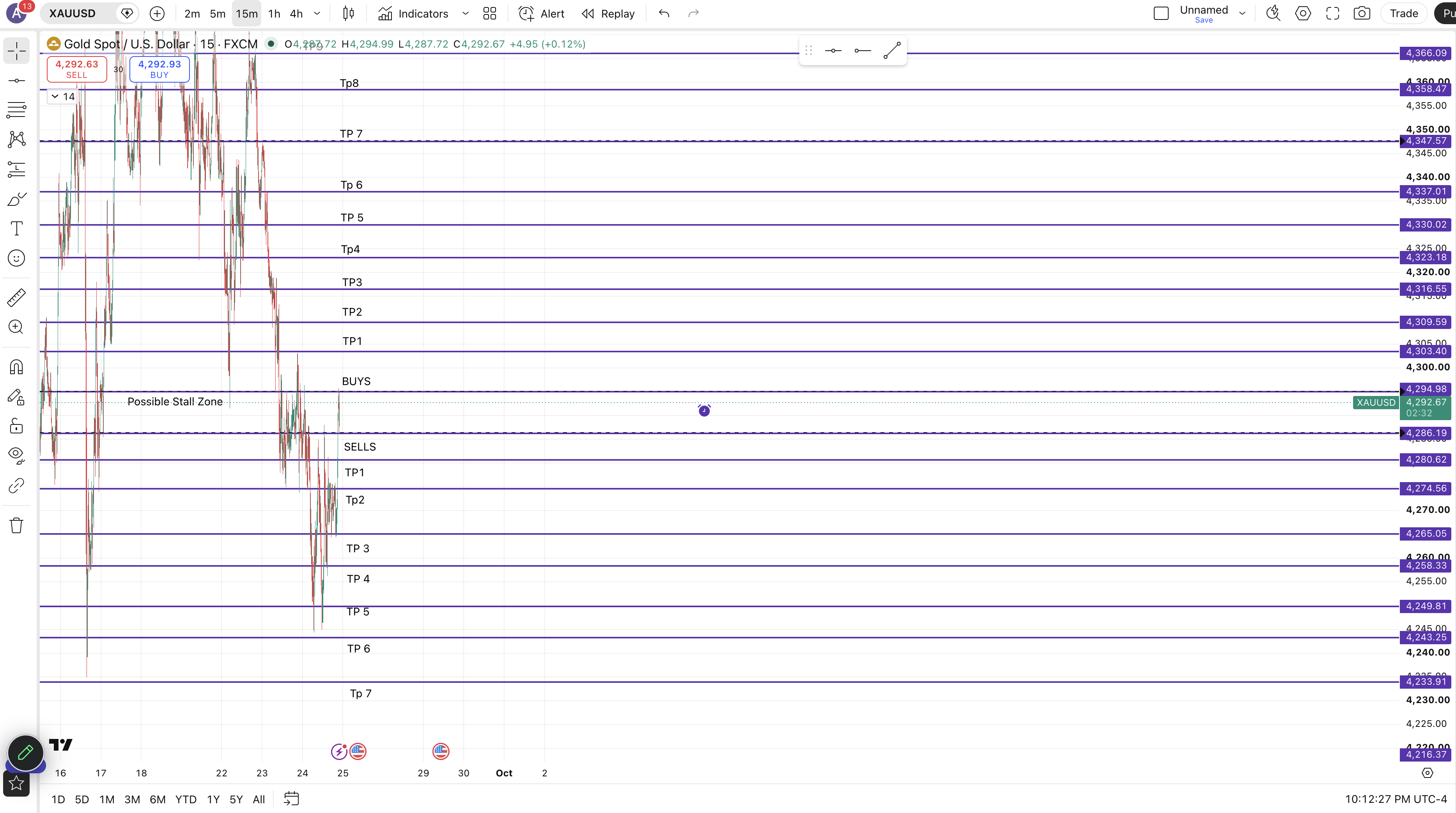Toggle lock all drawing tools

16,426
